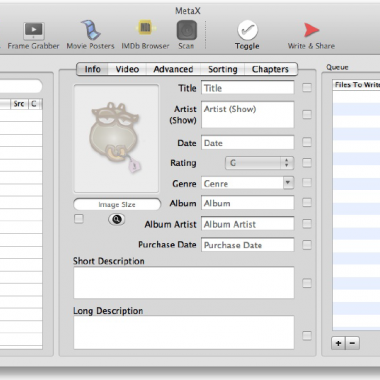The height and width of the screenshot is (380, 380).
Task: Switch to the Info tab
Action: pos(92,69)
